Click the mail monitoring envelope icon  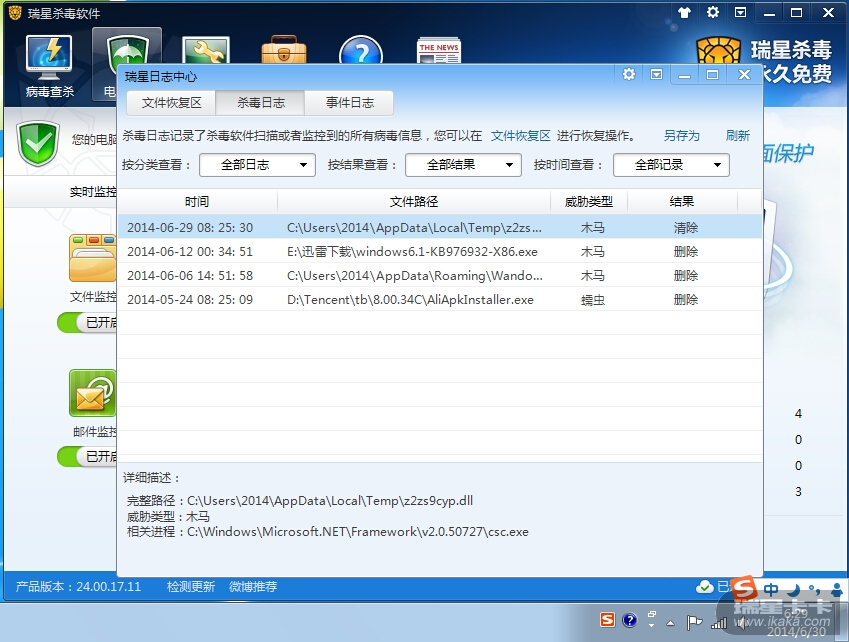click(93, 393)
